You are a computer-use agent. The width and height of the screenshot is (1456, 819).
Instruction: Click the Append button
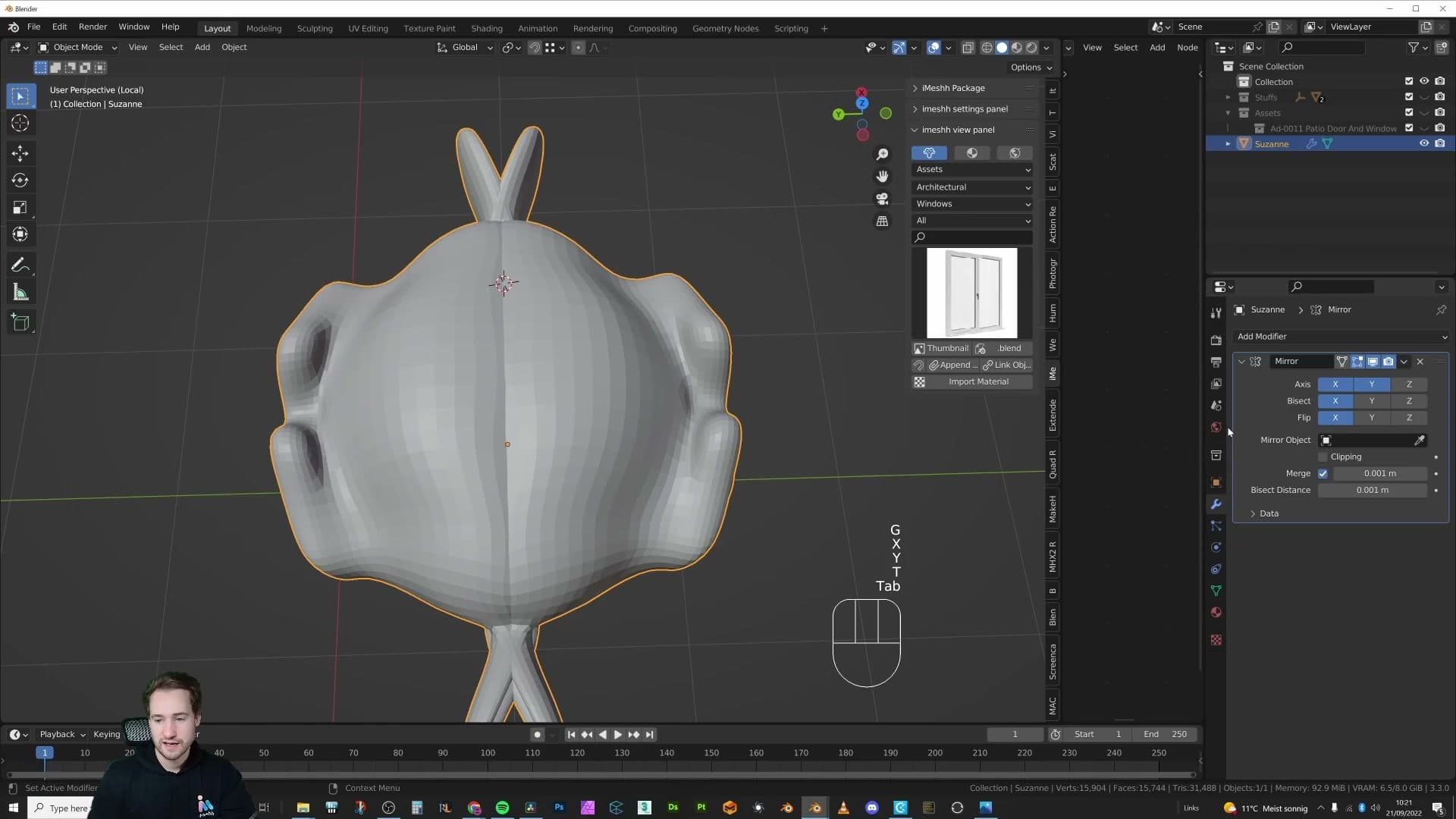coord(953,366)
